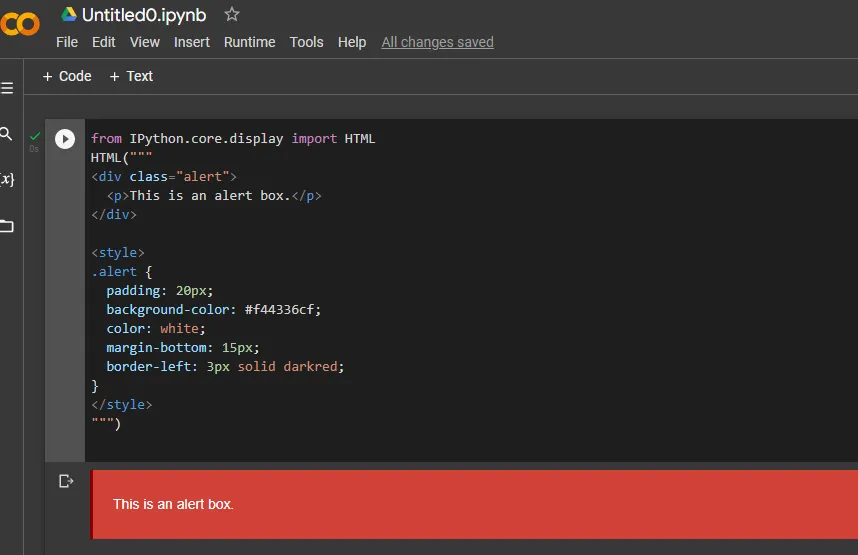Click the green execution checkmark

[35, 136]
